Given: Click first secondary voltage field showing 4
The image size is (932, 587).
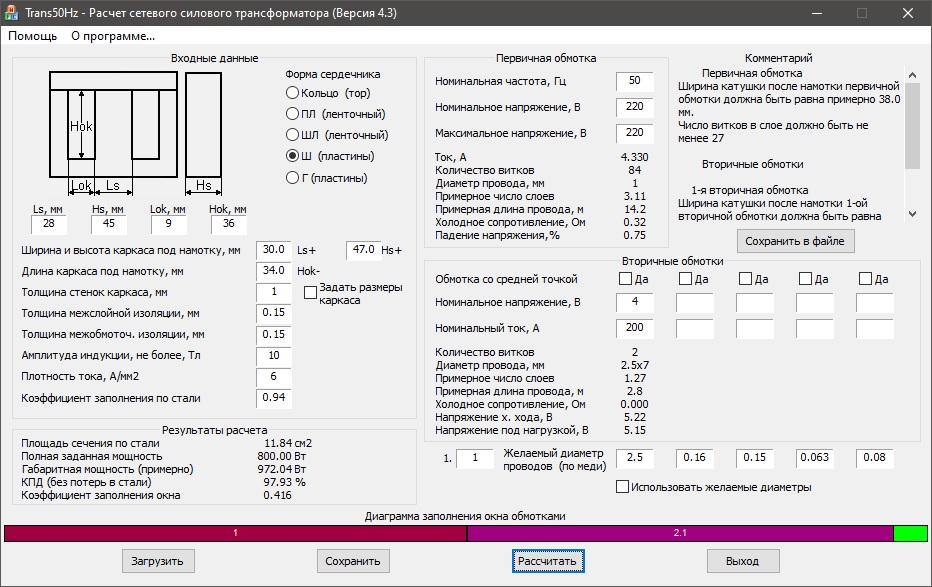Looking at the screenshot, I should point(635,302).
